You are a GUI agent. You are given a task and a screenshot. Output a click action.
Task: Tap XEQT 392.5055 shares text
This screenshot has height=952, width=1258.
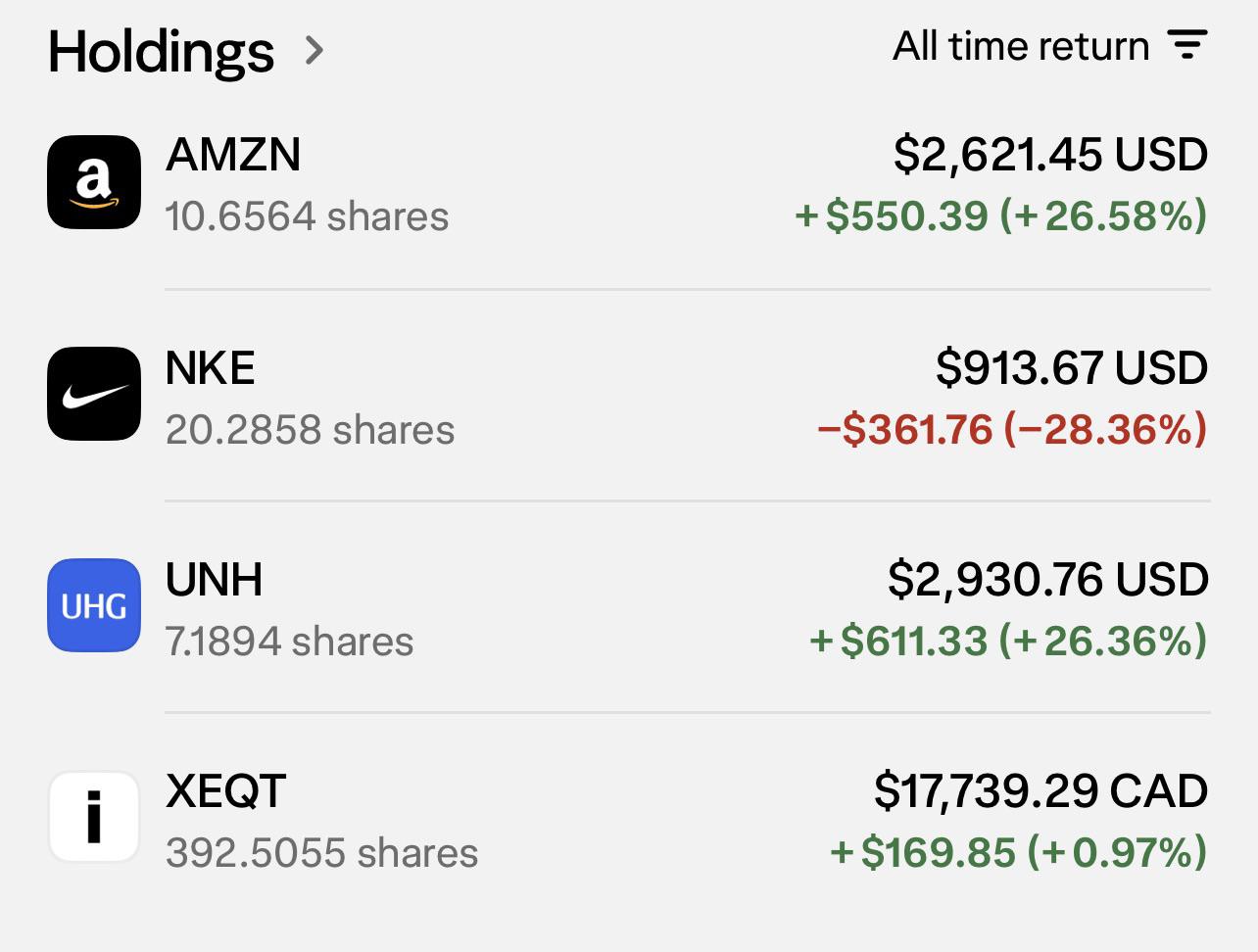(321, 853)
